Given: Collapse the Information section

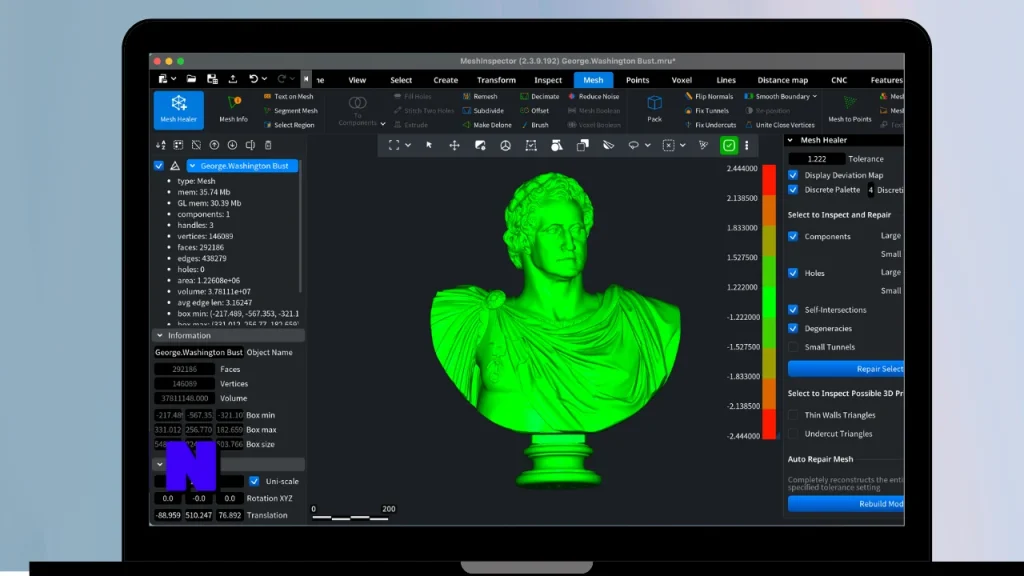Looking at the screenshot, I should pos(160,336).
